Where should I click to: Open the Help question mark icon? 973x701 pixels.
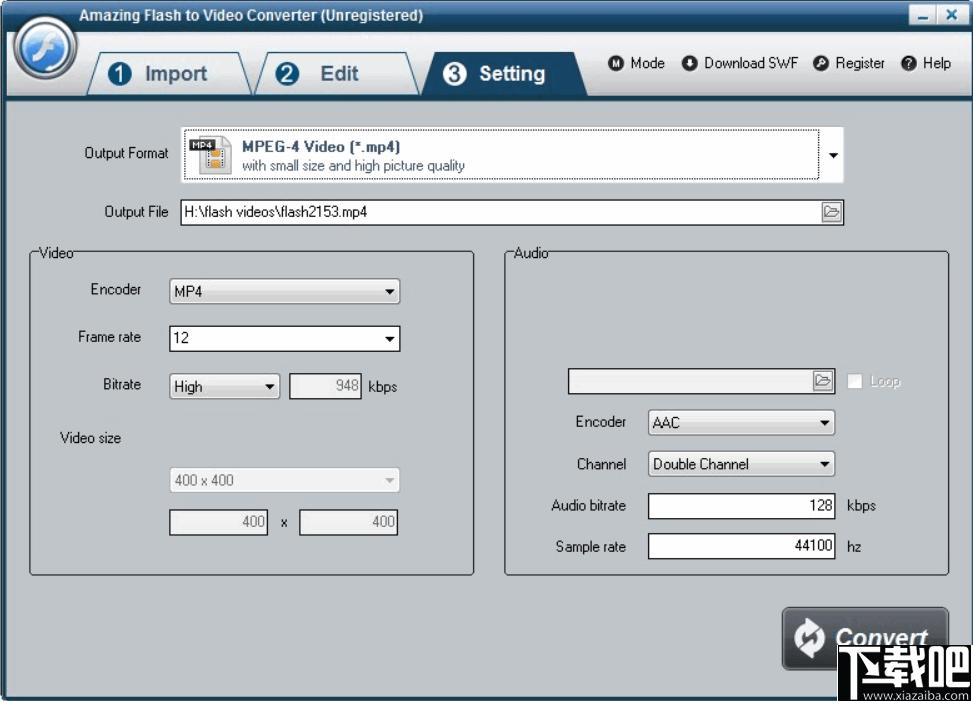click(908, 63)
